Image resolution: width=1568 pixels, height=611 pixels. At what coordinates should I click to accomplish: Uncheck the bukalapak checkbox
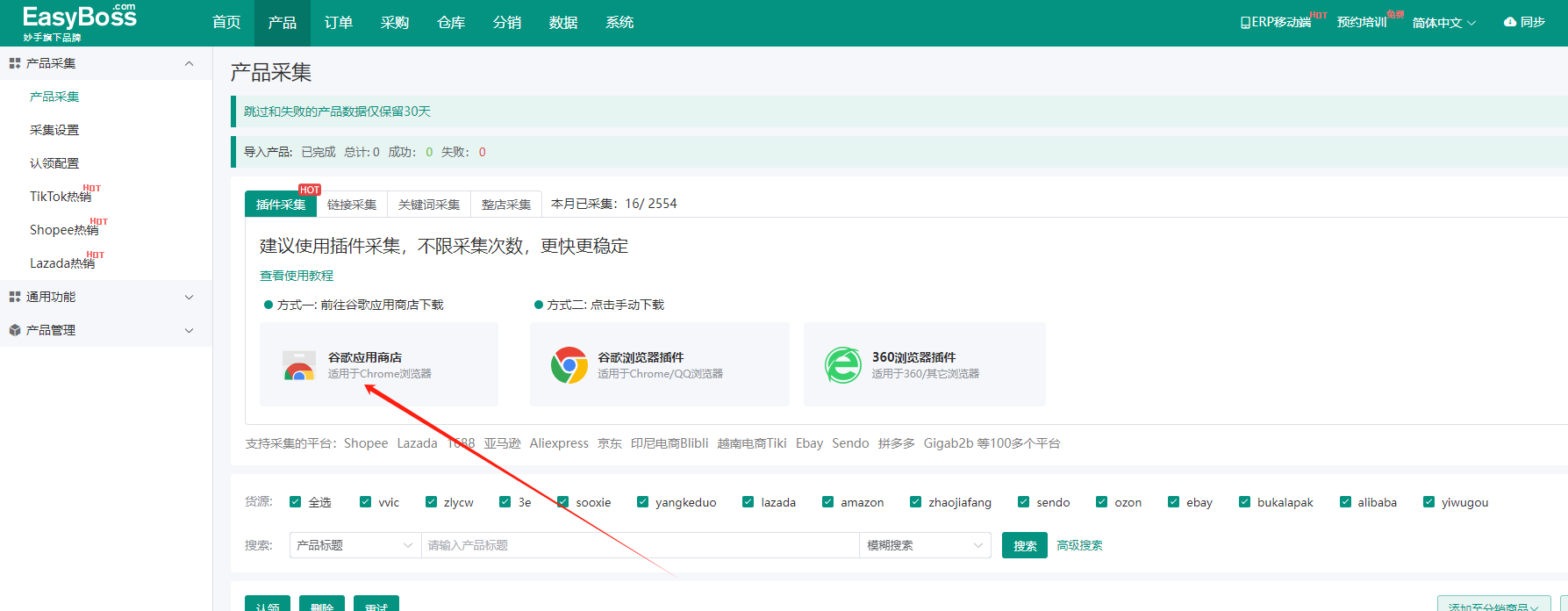pyautogui.click(x=1245, y=502)
